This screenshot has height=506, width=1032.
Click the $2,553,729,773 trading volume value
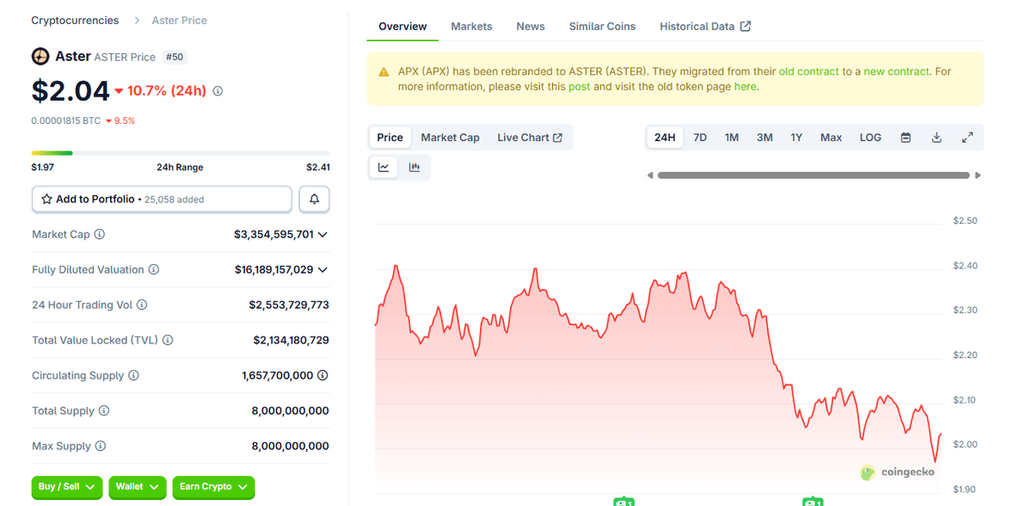pyautogui.click(x=289, y=305)
